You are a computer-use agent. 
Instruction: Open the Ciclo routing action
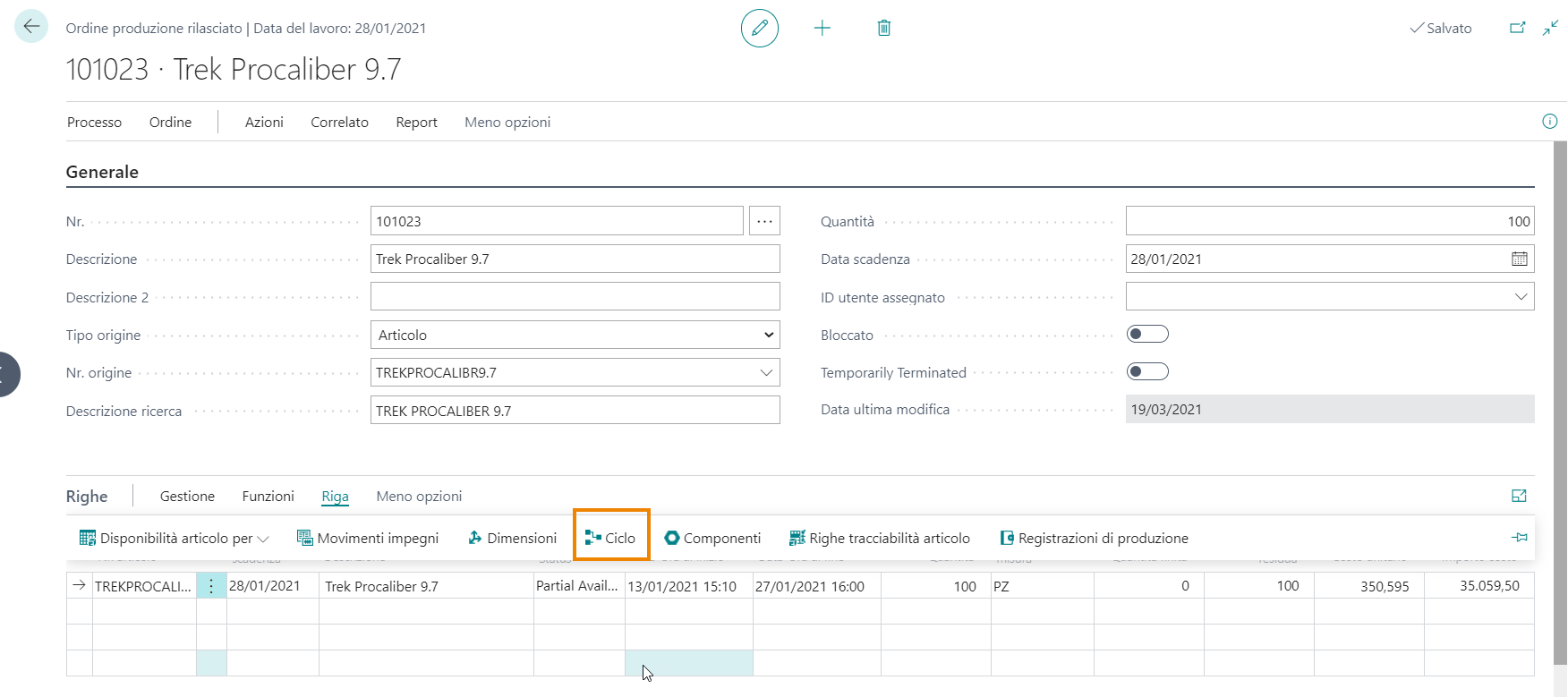[611, 538]
